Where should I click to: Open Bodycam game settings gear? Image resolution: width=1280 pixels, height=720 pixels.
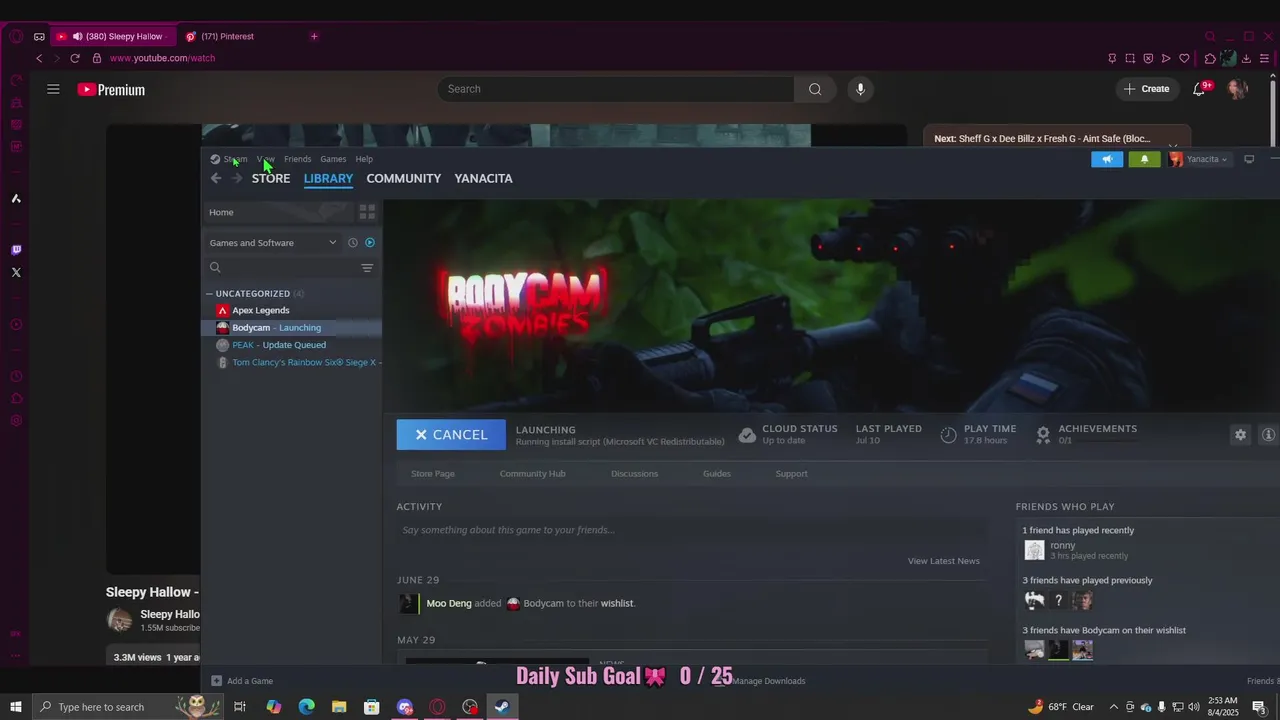[x=1241, y=435]
